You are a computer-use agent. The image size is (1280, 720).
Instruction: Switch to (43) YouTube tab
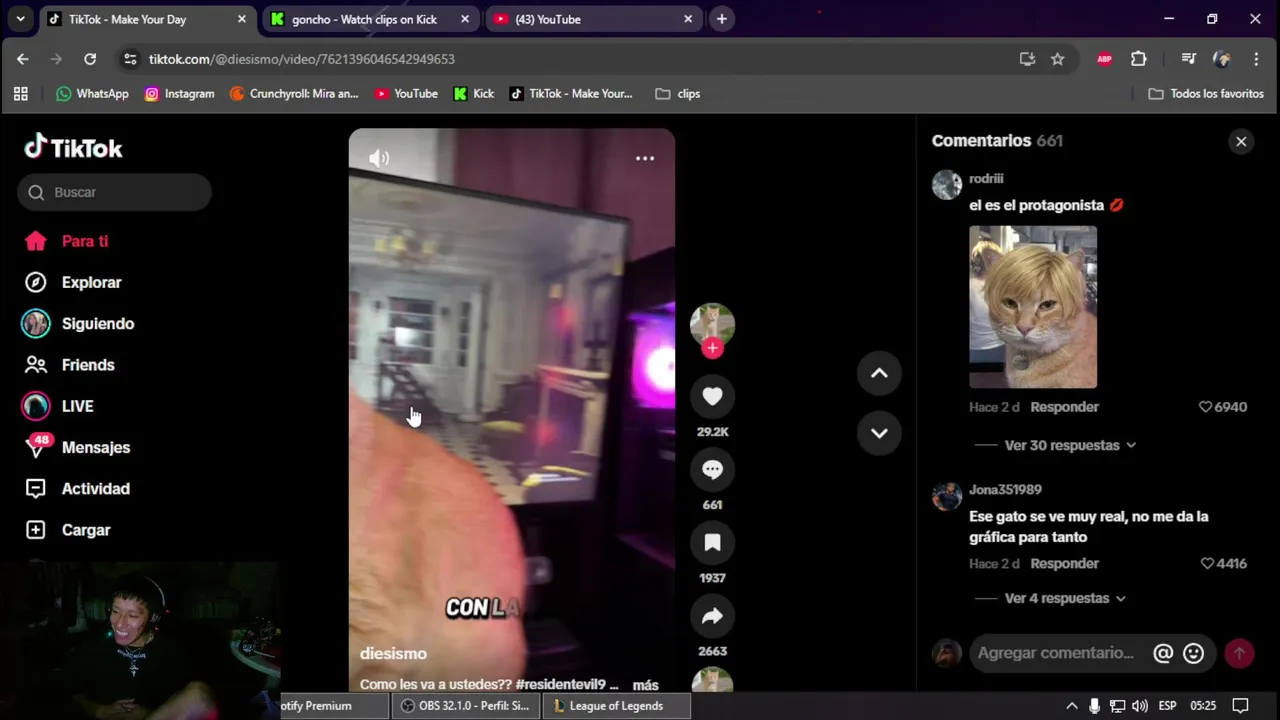(595, 19)
